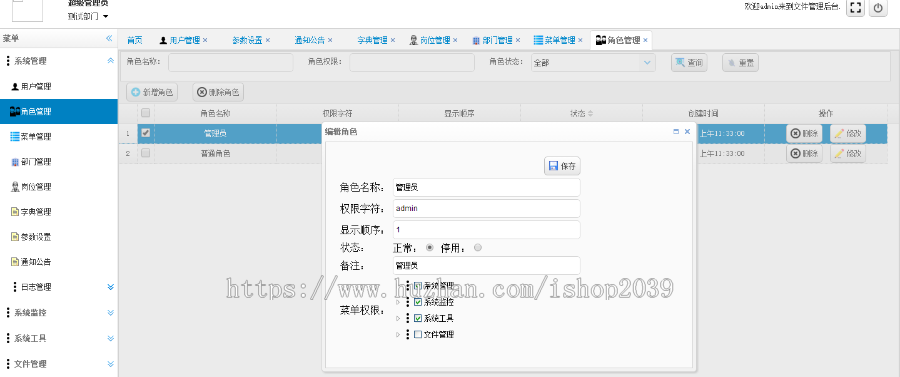
Task: Expand 文件管理 node triangle in dialog tree
Action: [x=398, y=334]
